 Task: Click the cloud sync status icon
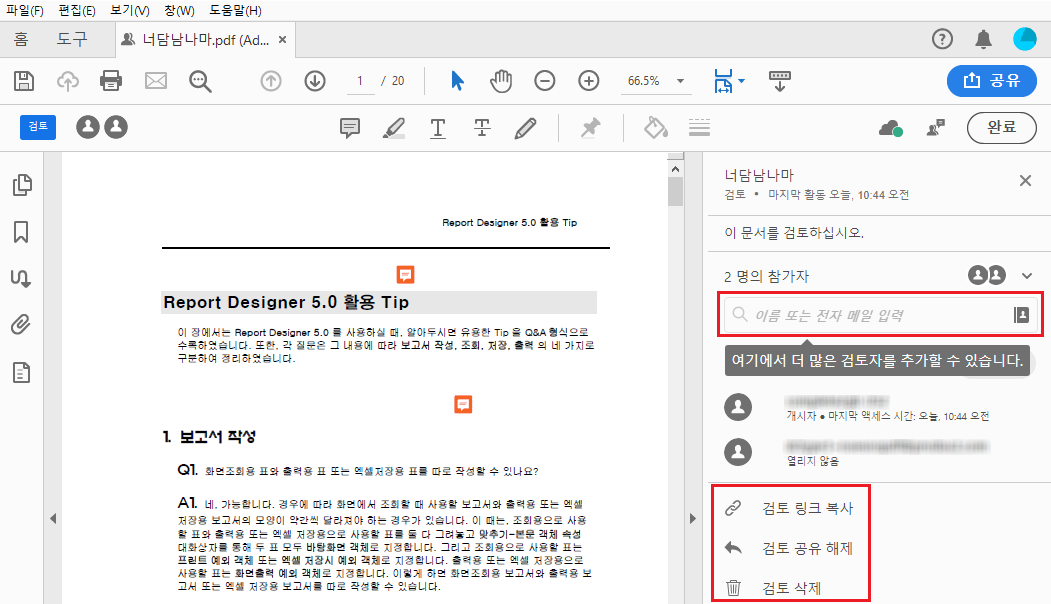(x=890, y=127)
